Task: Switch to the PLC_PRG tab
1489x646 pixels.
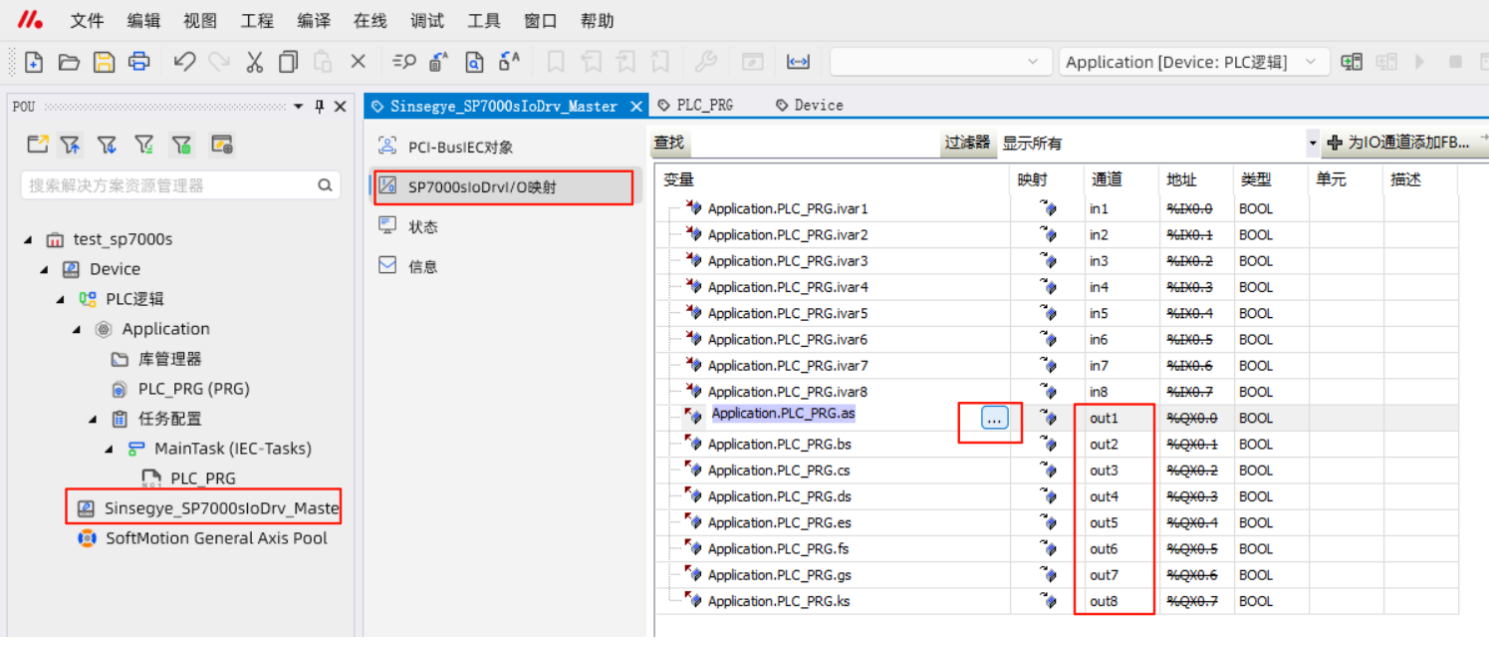Action: [704, 105]
